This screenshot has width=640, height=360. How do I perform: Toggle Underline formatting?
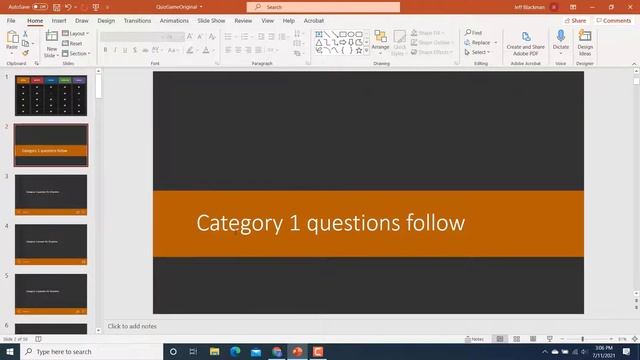[125, 50]
